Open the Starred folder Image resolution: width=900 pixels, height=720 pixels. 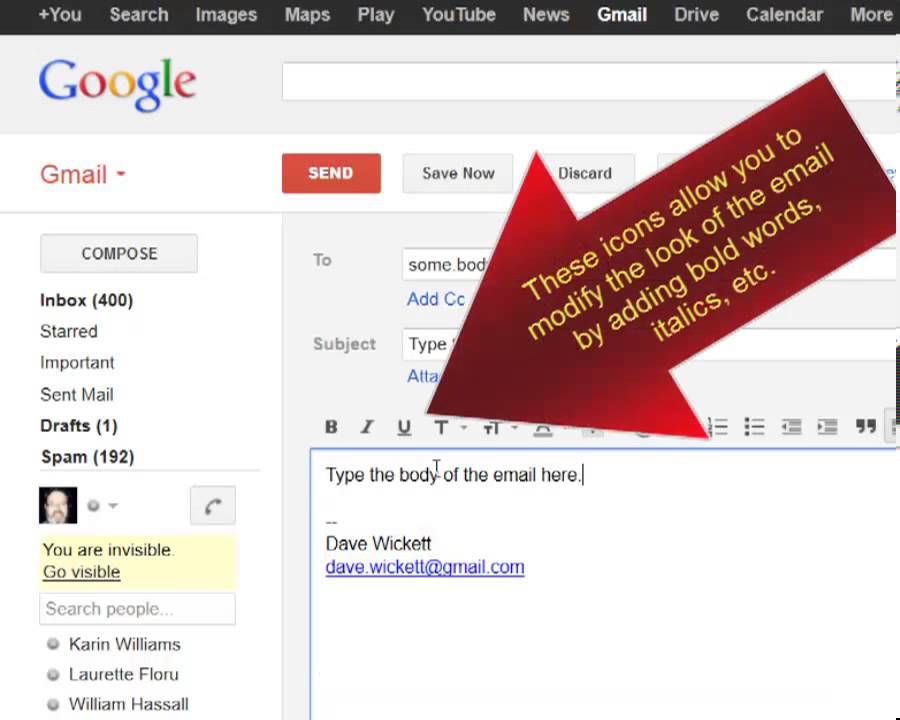(69, 331)
